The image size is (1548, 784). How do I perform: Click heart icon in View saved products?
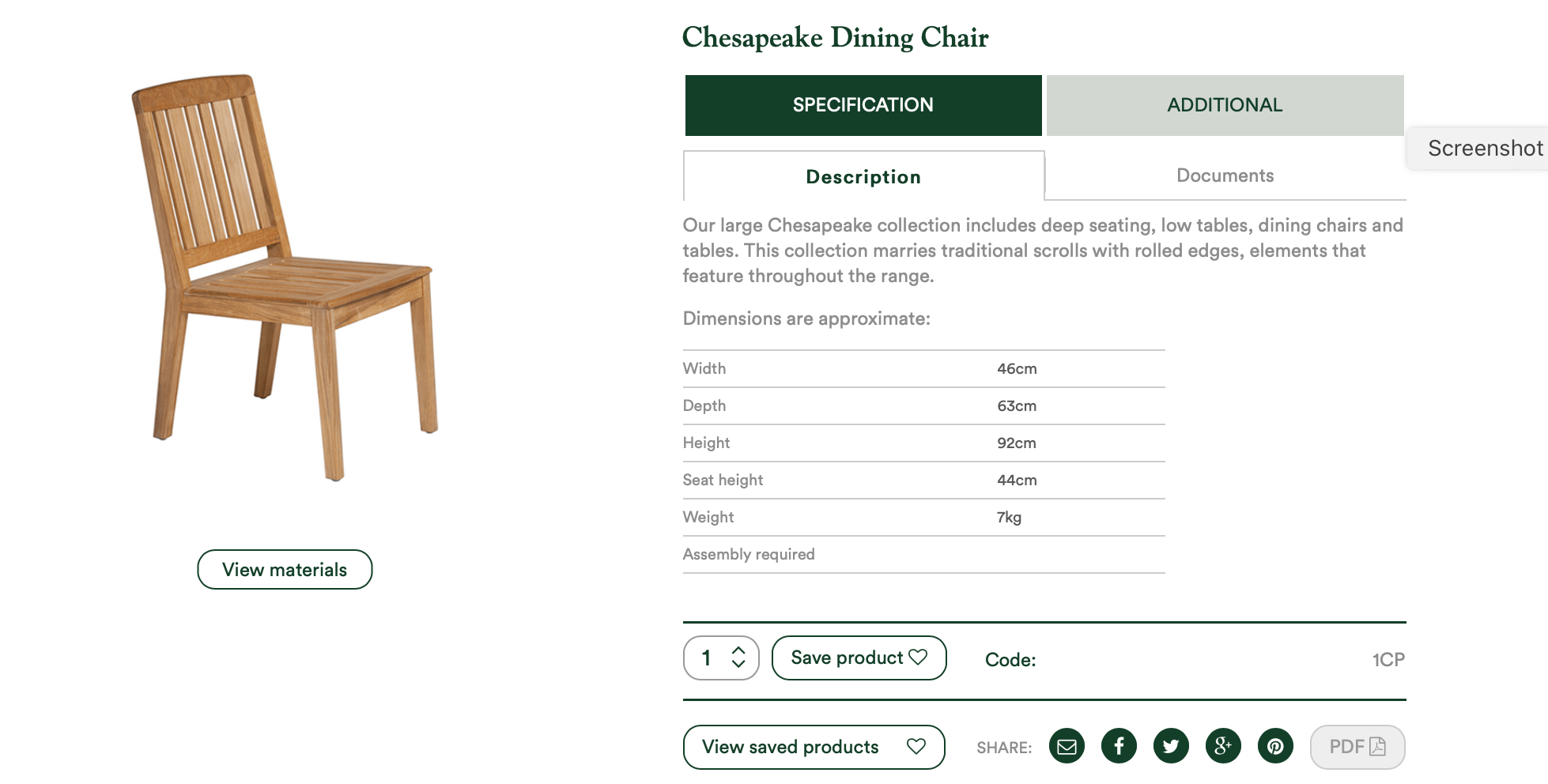[916, 746]
